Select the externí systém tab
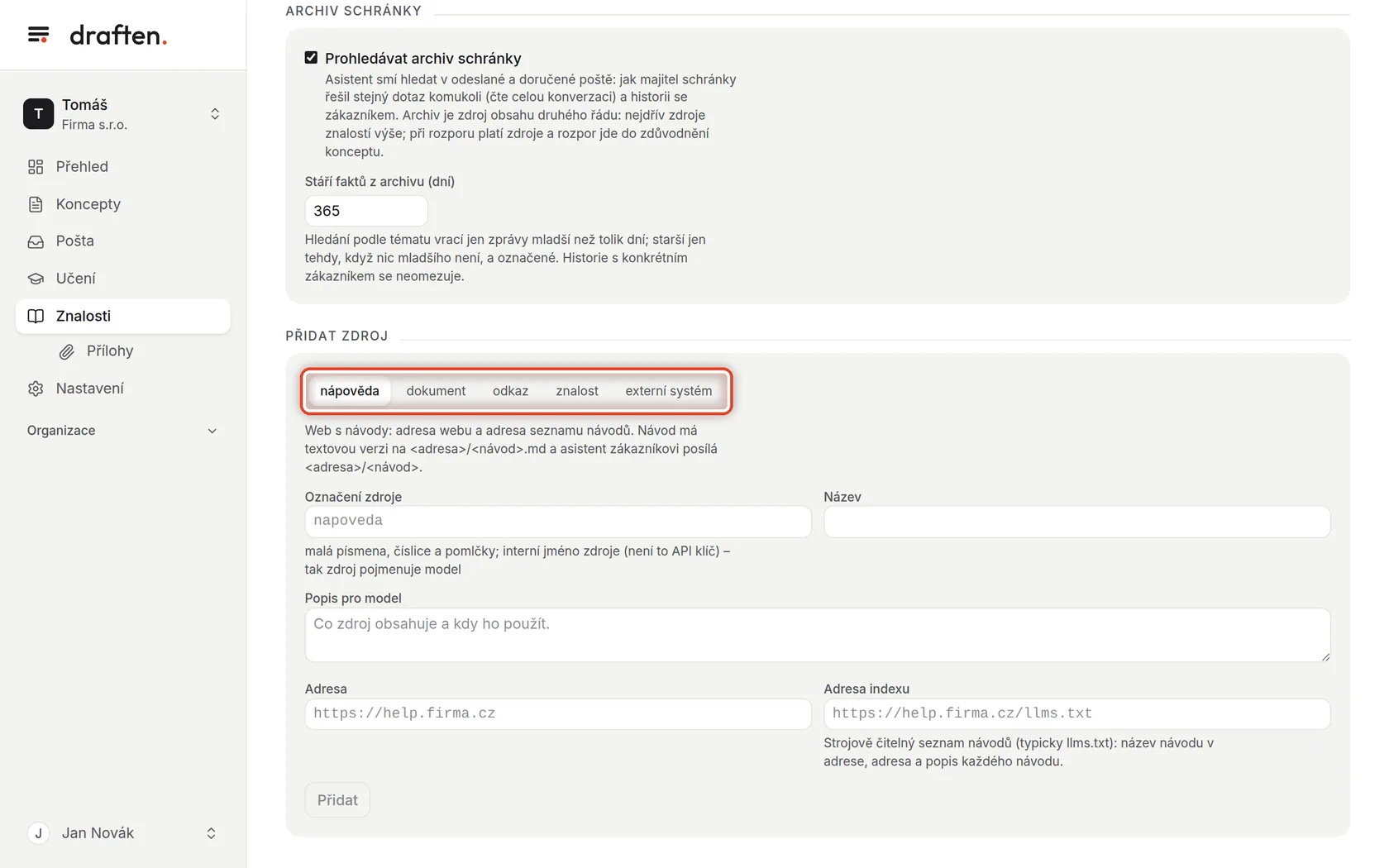 click(x=668, y=391)
